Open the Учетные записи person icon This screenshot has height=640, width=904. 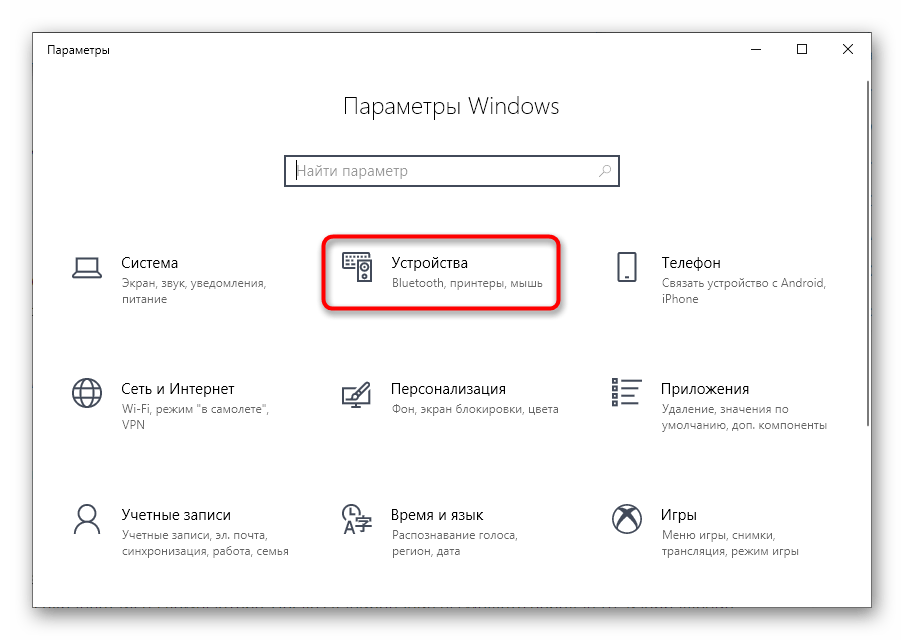pos(87,519)
